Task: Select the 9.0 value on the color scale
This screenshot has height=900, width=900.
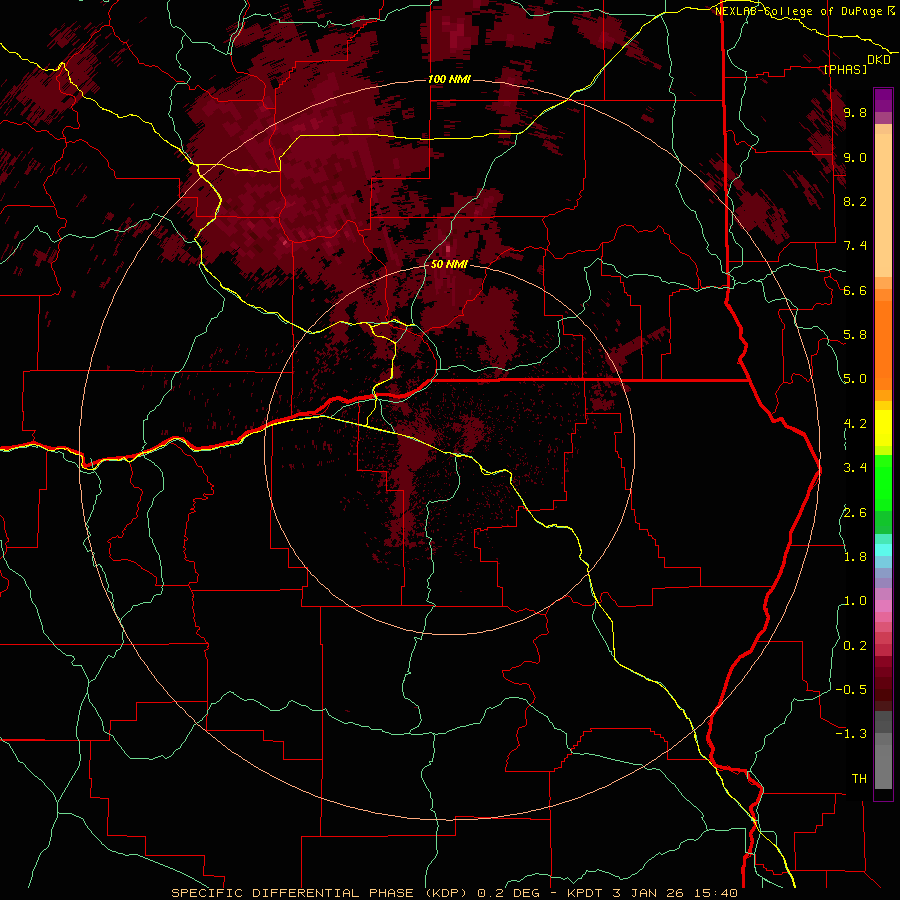Action: (855, 157)
